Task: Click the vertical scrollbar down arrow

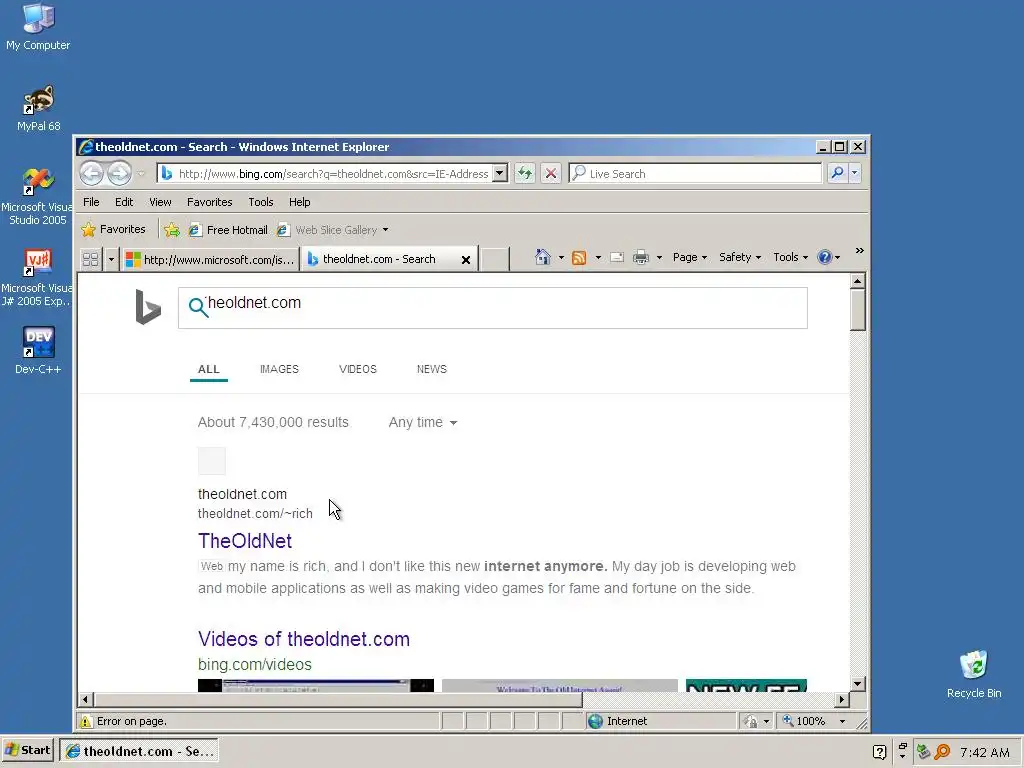Action: pos(858,684)
